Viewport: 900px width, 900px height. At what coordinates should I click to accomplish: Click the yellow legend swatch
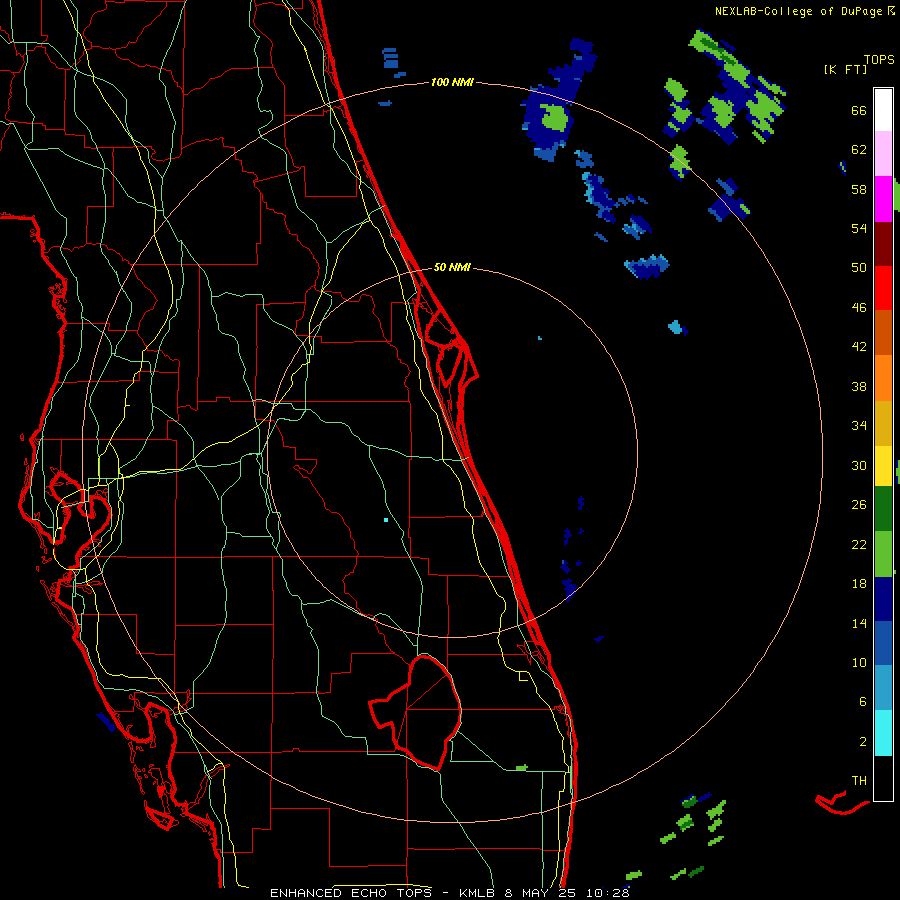(x=883, y=466)
